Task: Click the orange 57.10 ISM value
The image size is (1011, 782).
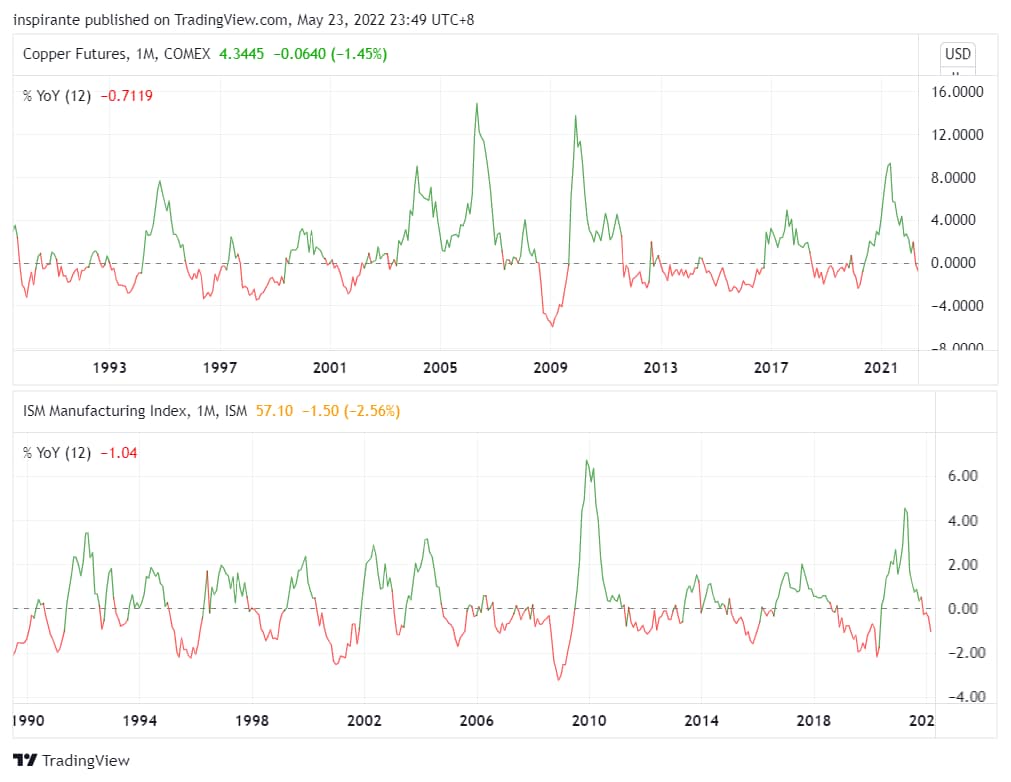Action: pos(274,411)
